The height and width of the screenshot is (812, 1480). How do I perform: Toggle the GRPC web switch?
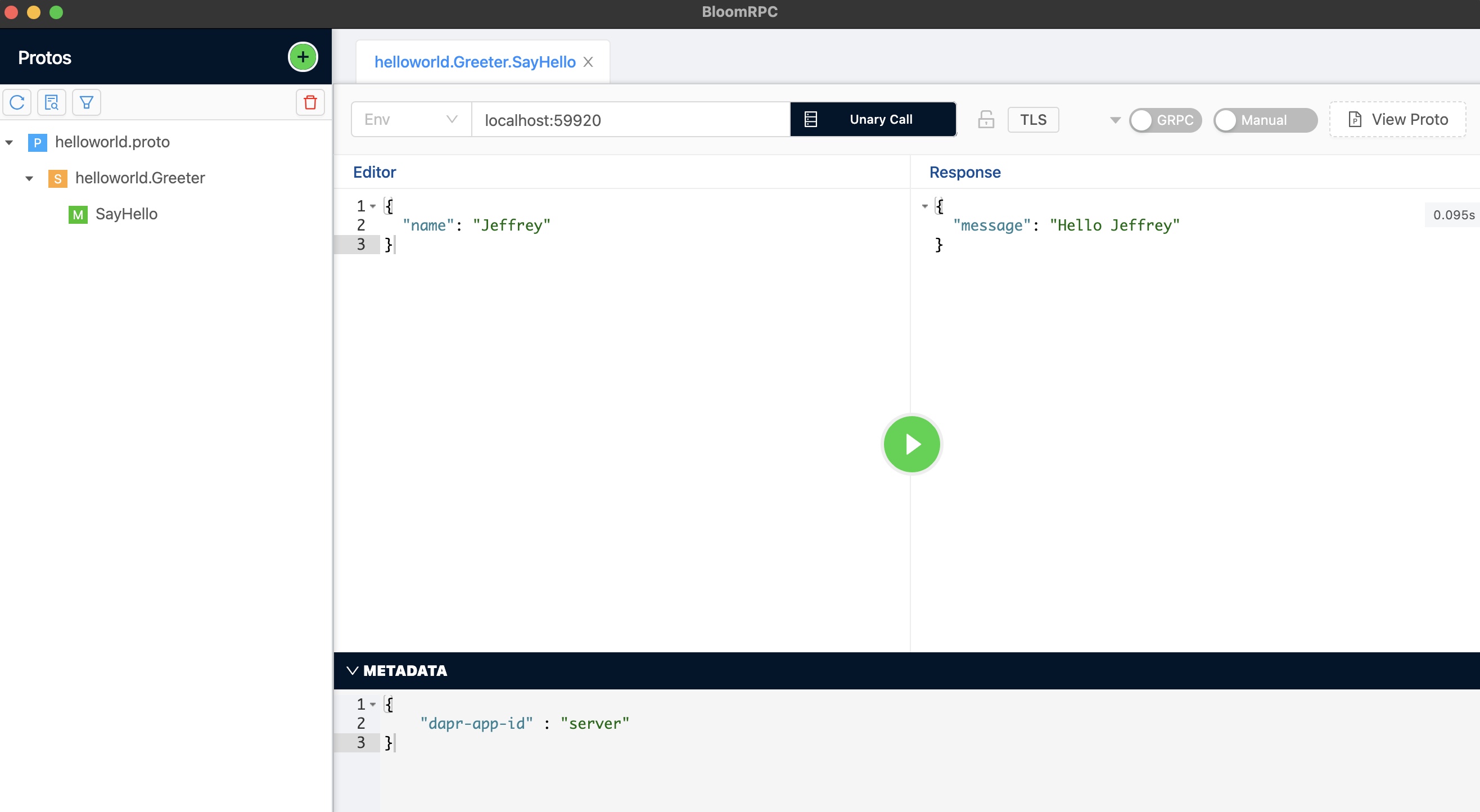(x=1165, y=120)
